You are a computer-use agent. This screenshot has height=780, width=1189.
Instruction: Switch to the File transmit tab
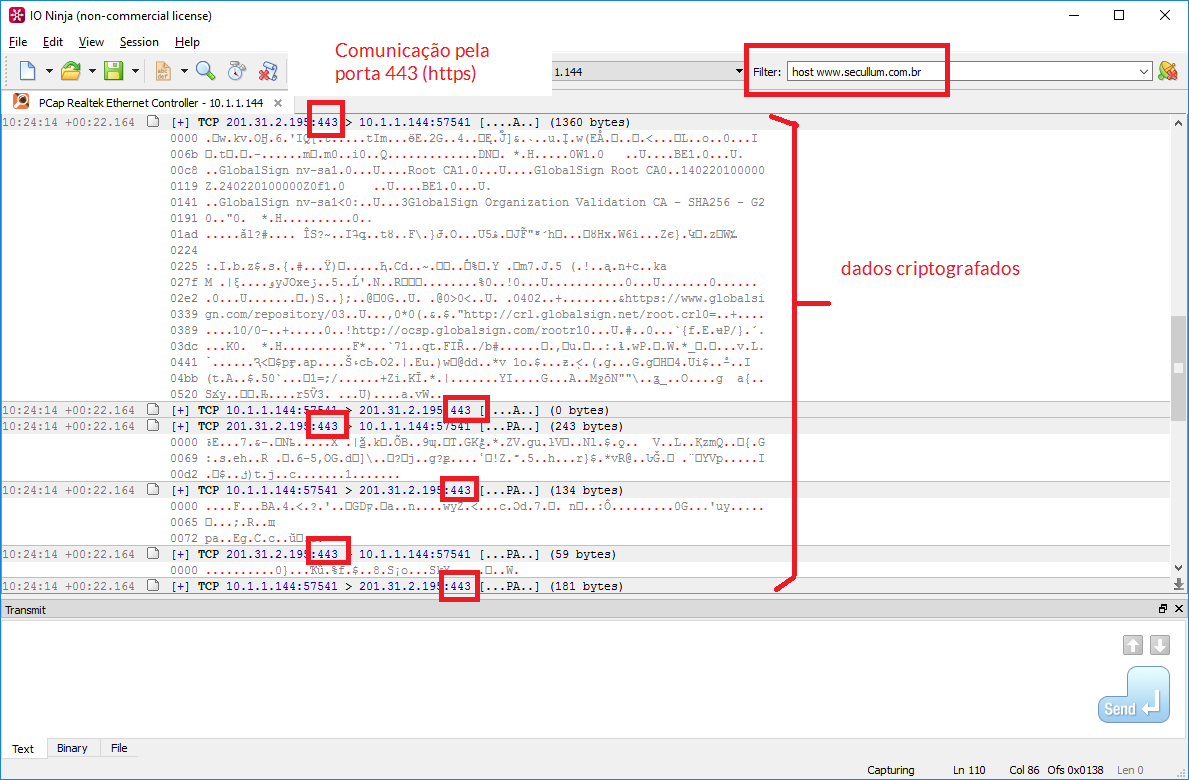click(x=119, y=748)
